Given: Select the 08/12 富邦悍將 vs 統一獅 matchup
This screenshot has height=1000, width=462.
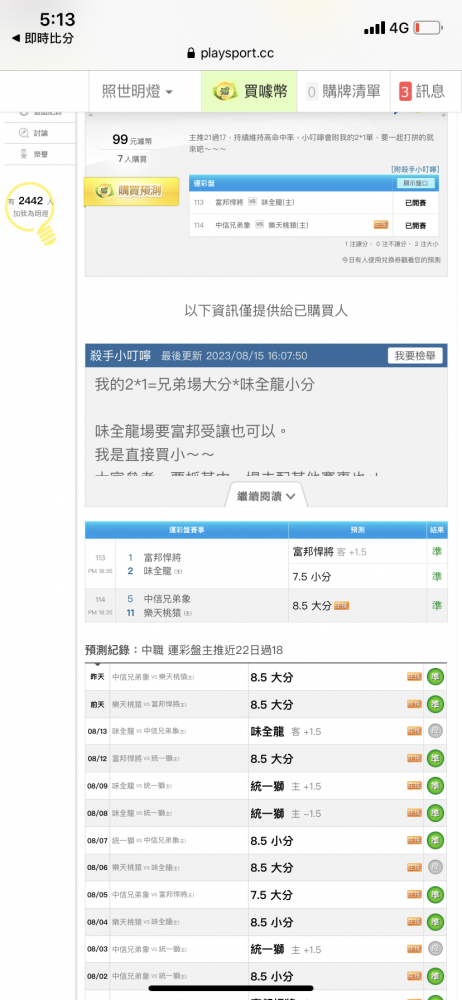Looking at the screenshot, I should tap(145, 758).
